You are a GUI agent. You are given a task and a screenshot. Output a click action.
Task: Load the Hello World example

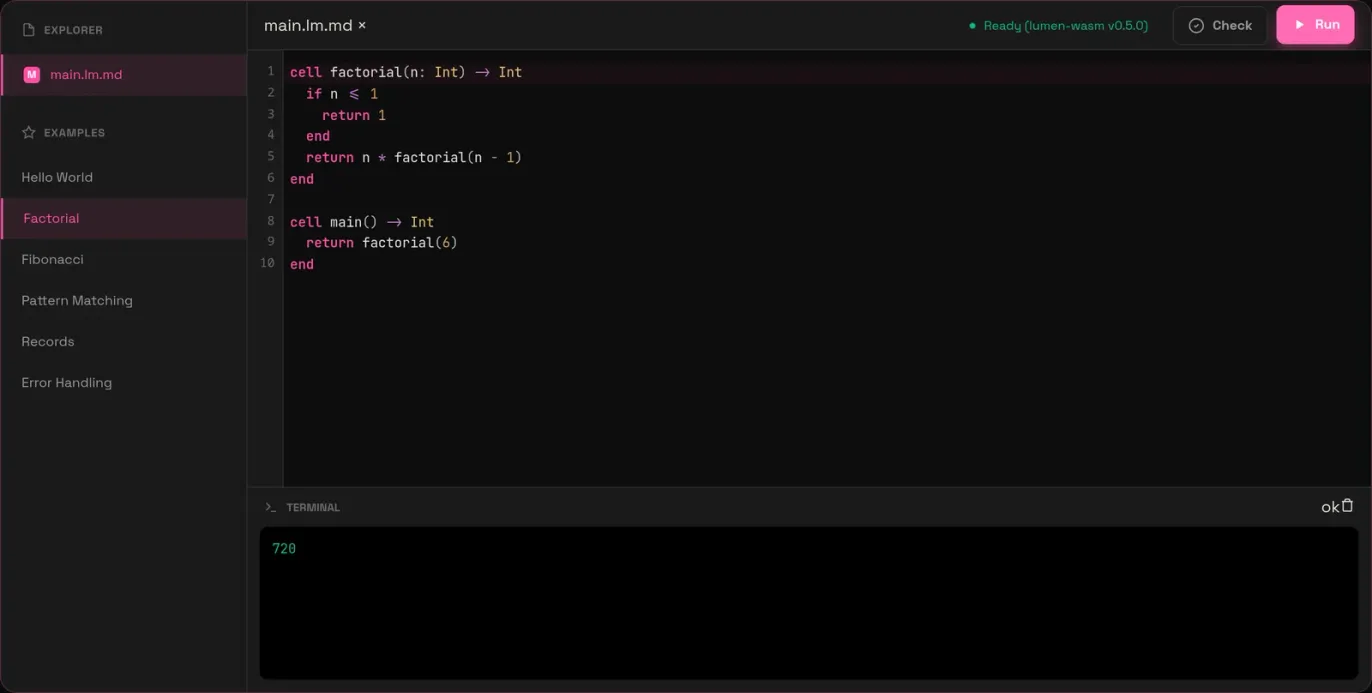click(x=124, y=177)
